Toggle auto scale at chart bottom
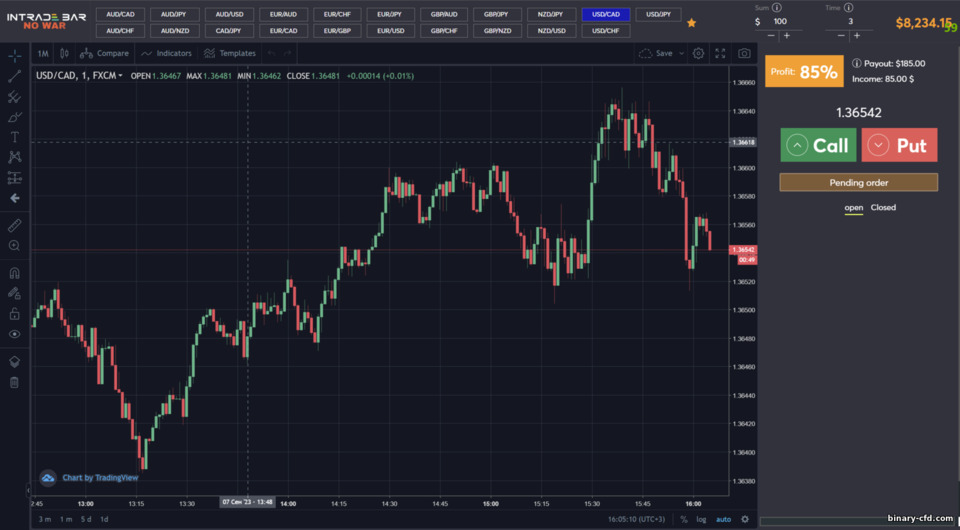 724,519
